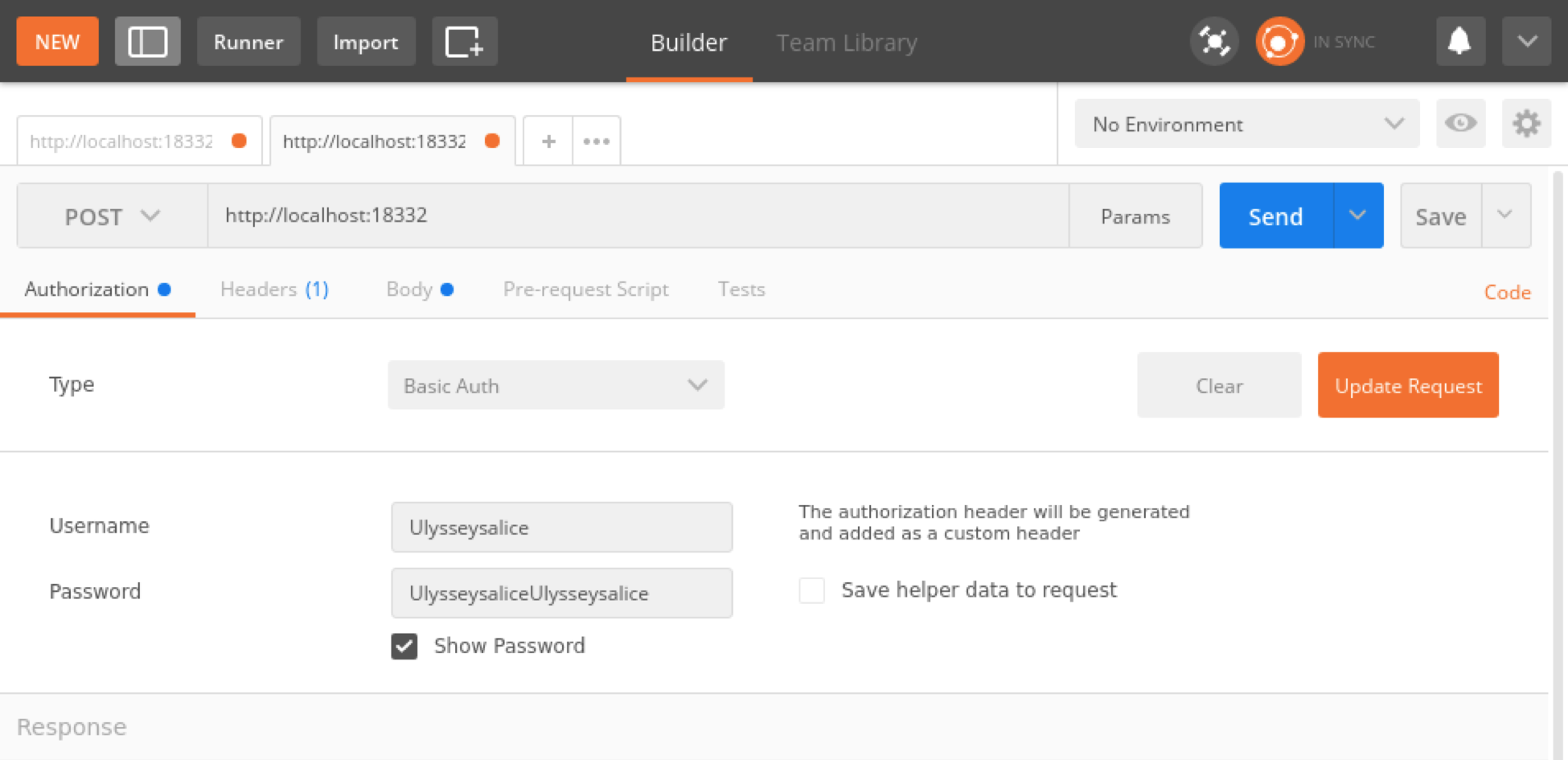The image size is (1568, 760).
Task: Open the Runner
Action: (x=248, y=42)
